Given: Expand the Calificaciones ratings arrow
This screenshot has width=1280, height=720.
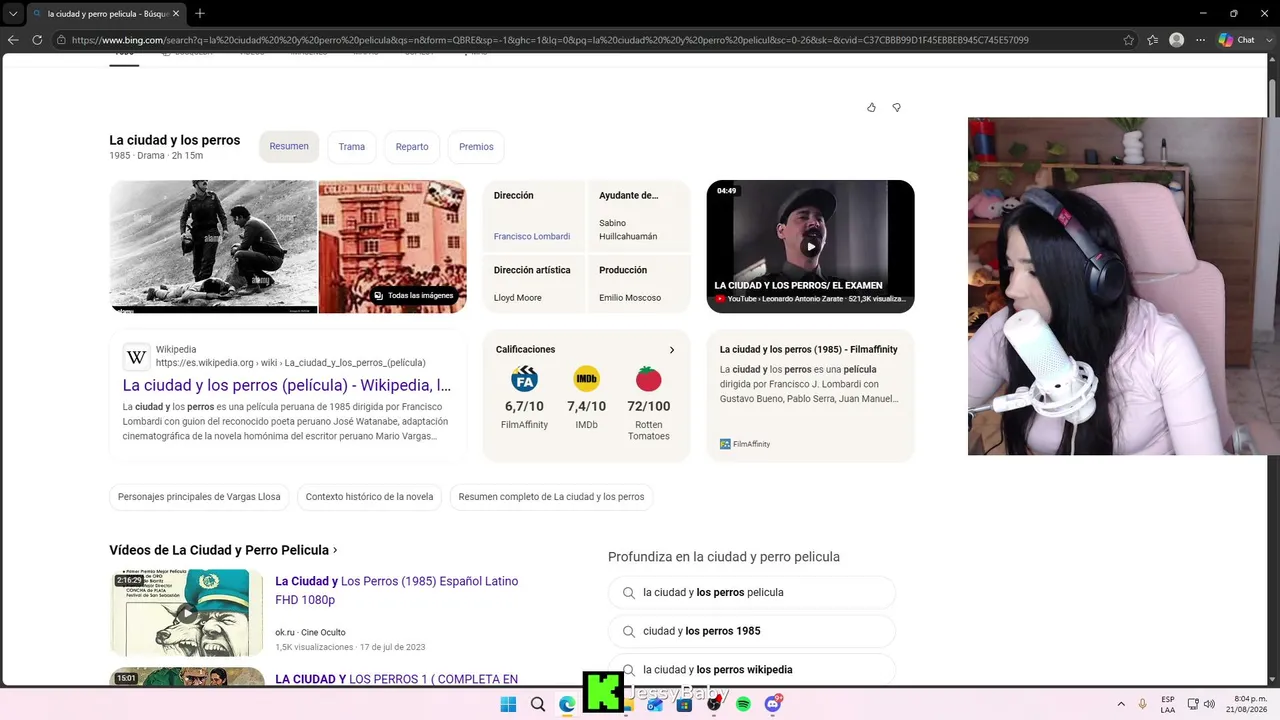Looking at the screenshot, I should pyautogui.click(x=672, y=350).
